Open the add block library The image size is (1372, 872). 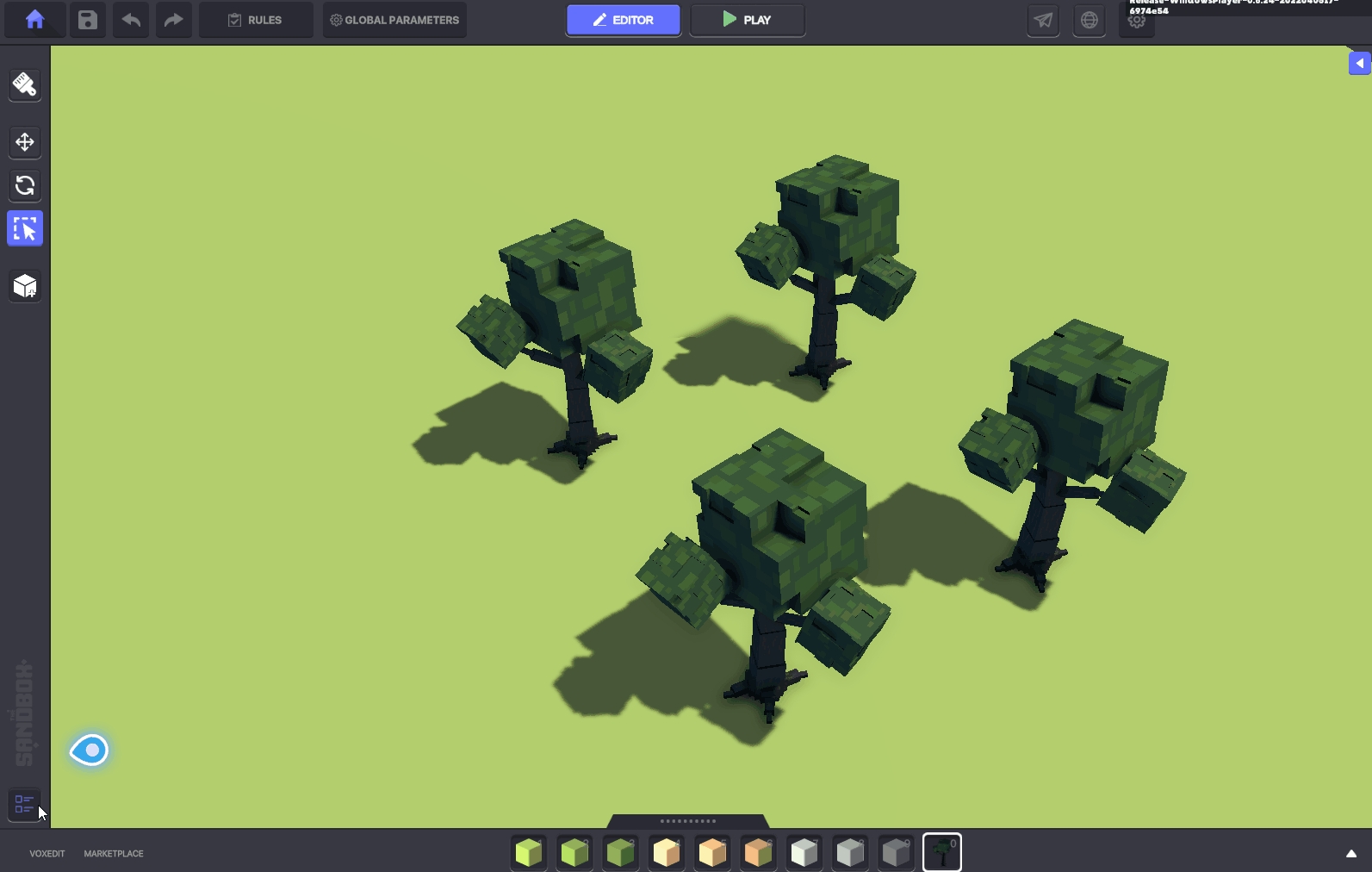[25, 286]
